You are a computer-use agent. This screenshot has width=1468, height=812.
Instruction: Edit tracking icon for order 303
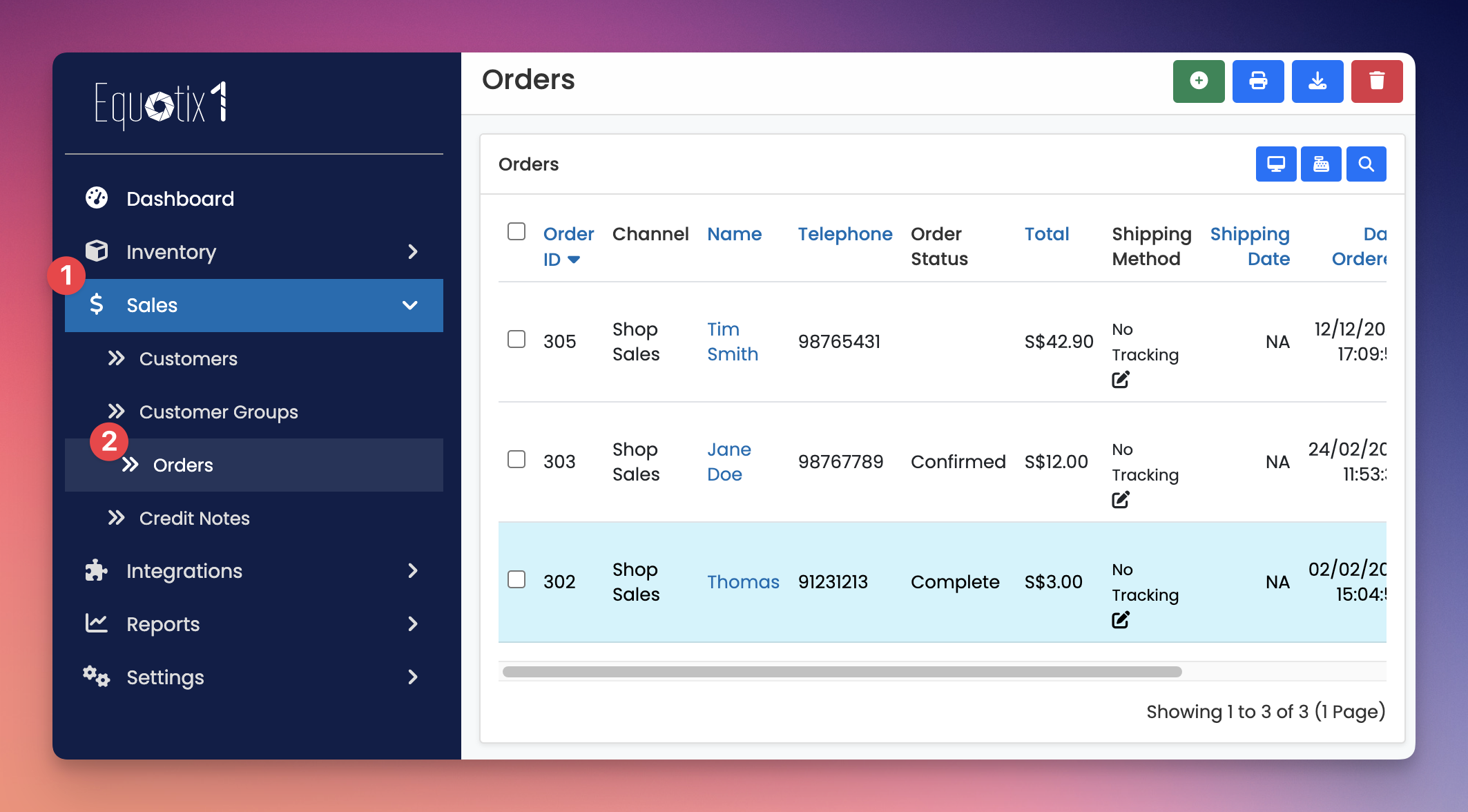pos(1121,500)
